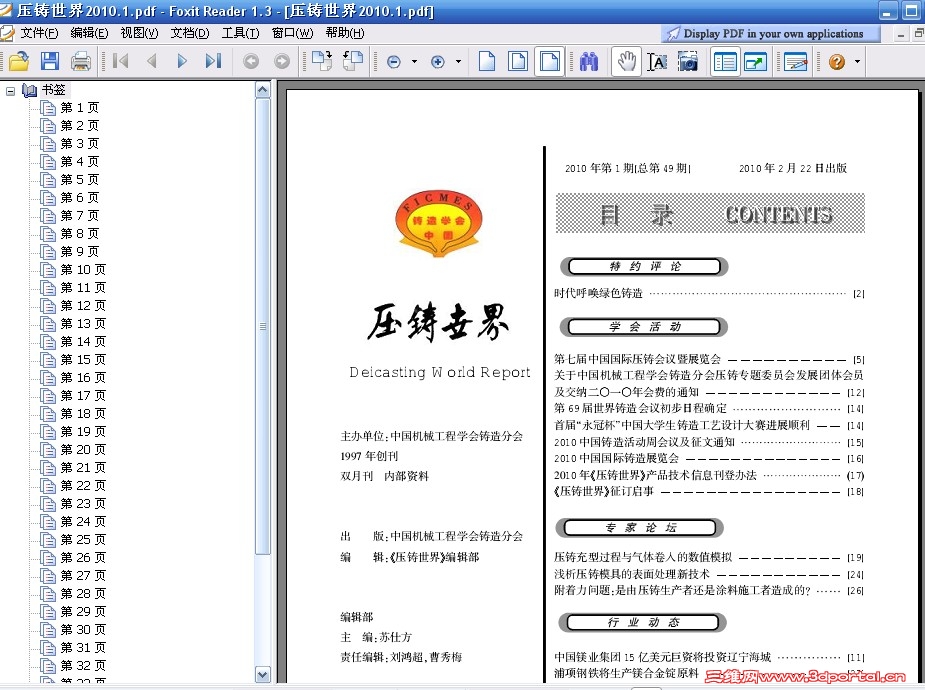Set actual size page view

click(x=487, y=61)
